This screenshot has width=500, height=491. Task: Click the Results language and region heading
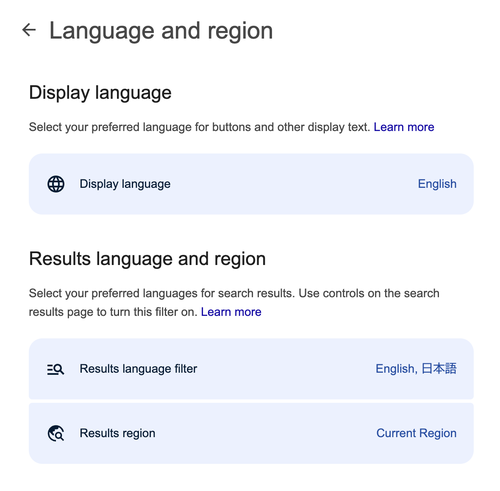[147, 259]
